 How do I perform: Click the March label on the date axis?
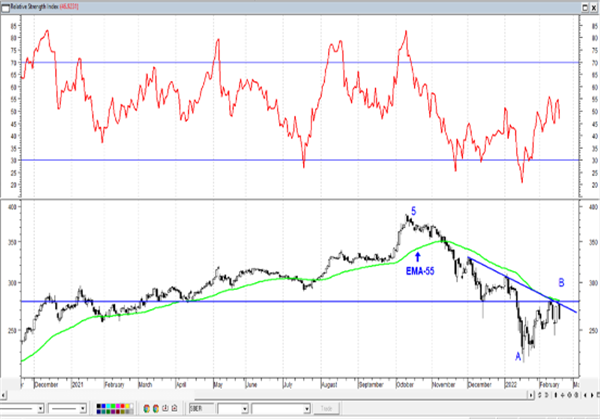(x=145, y=385)
